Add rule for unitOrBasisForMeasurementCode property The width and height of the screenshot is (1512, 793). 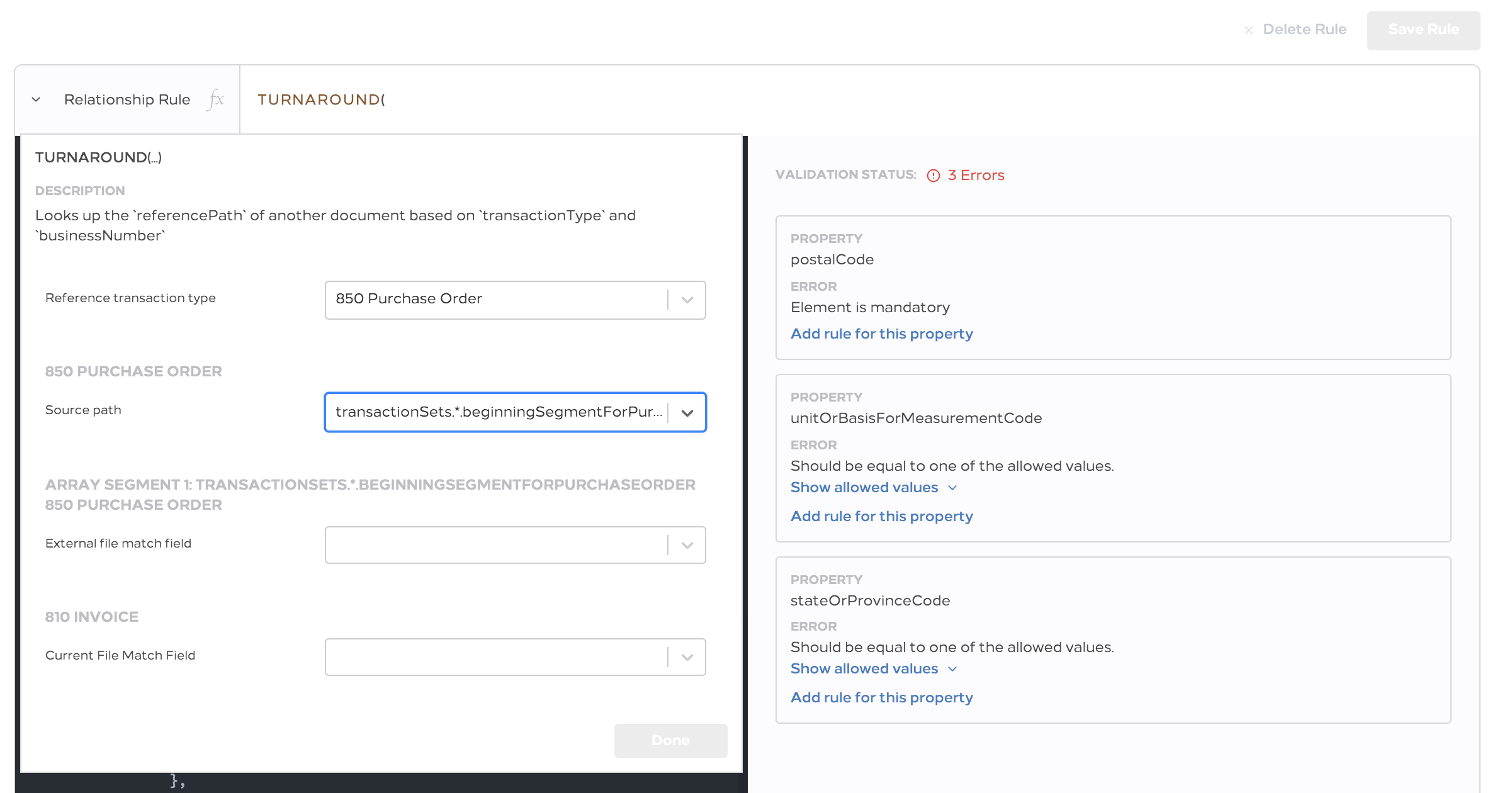(x=881, y=516)
